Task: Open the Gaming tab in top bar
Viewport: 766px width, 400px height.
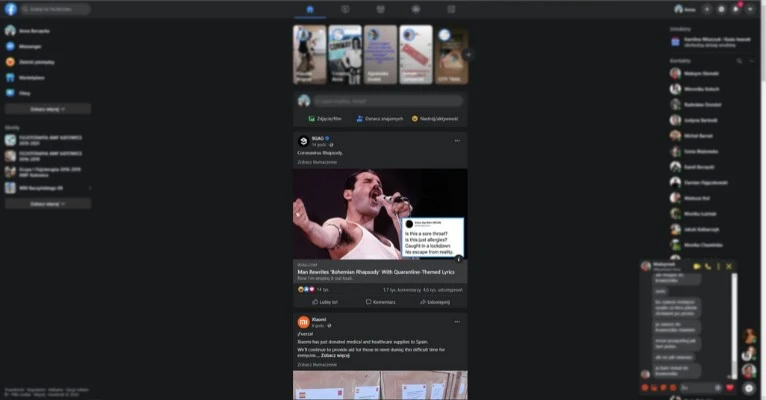Action: point(451,9)
